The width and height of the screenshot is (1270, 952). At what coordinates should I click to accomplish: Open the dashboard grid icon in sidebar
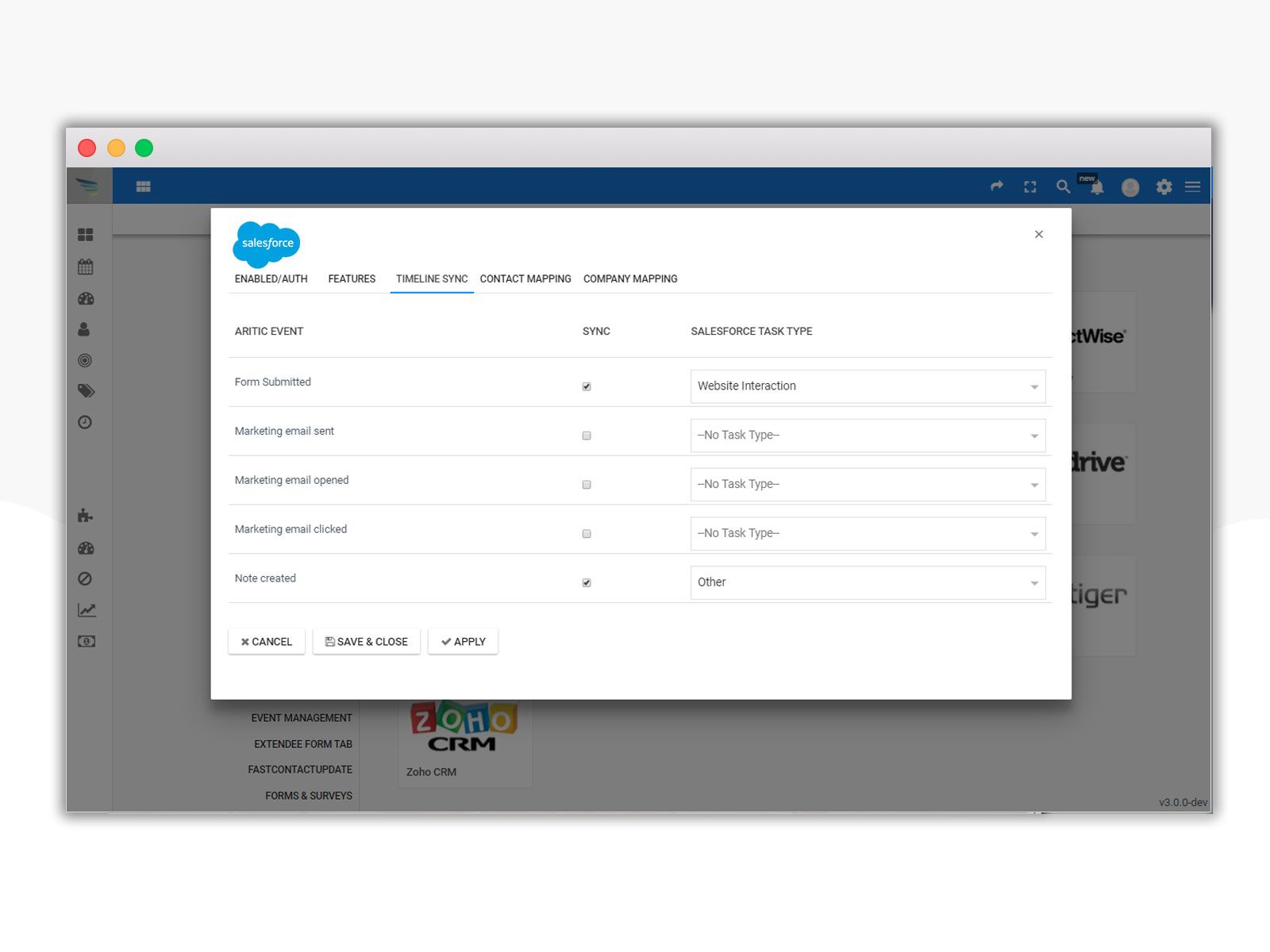click(86, 235)
